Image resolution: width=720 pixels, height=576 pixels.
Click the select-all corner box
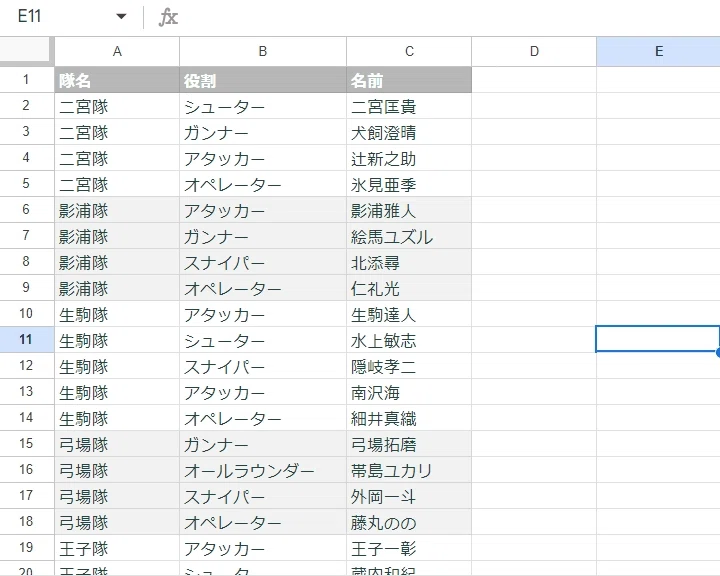pos(25,50)
